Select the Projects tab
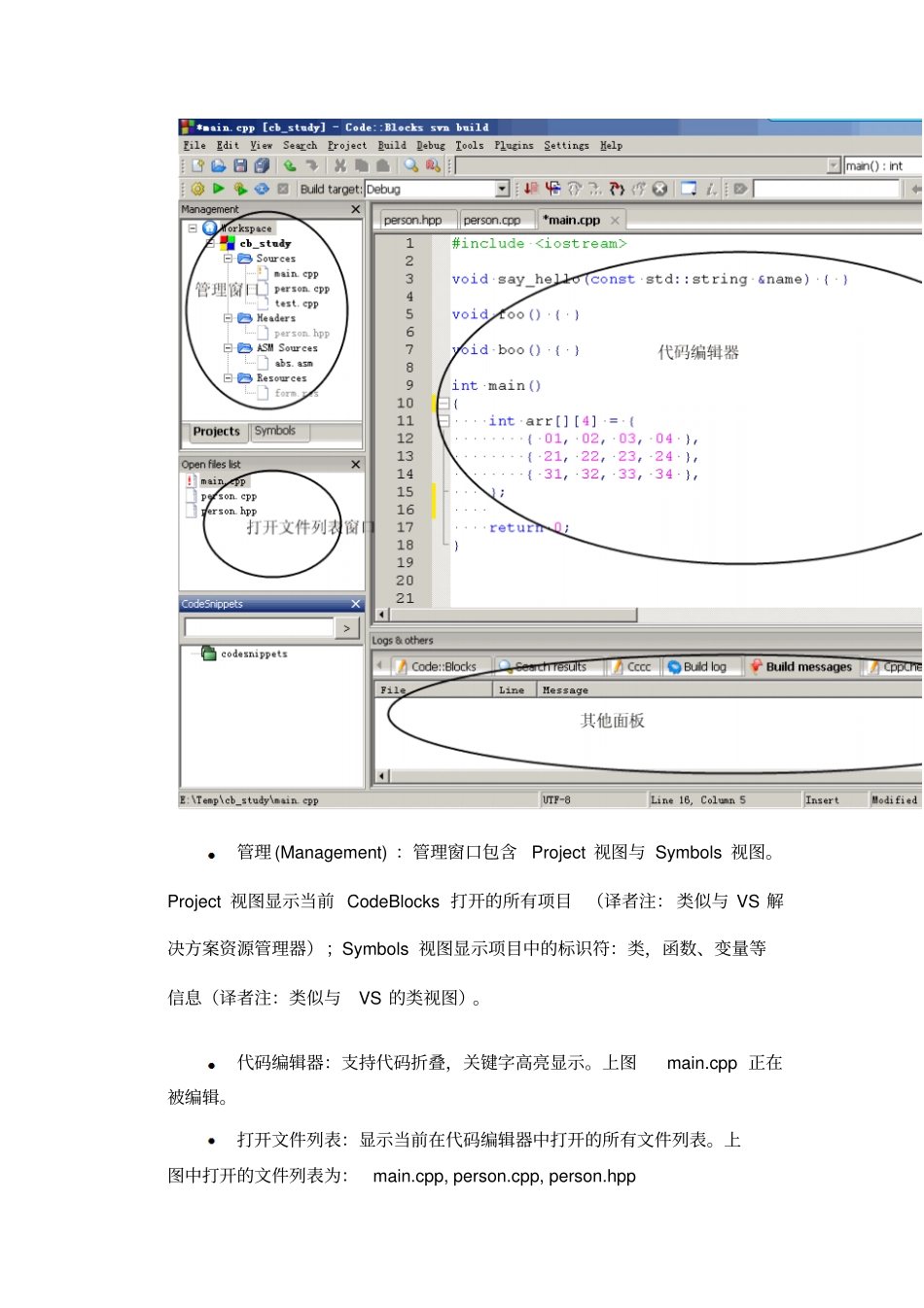 (x=216, y=432)
